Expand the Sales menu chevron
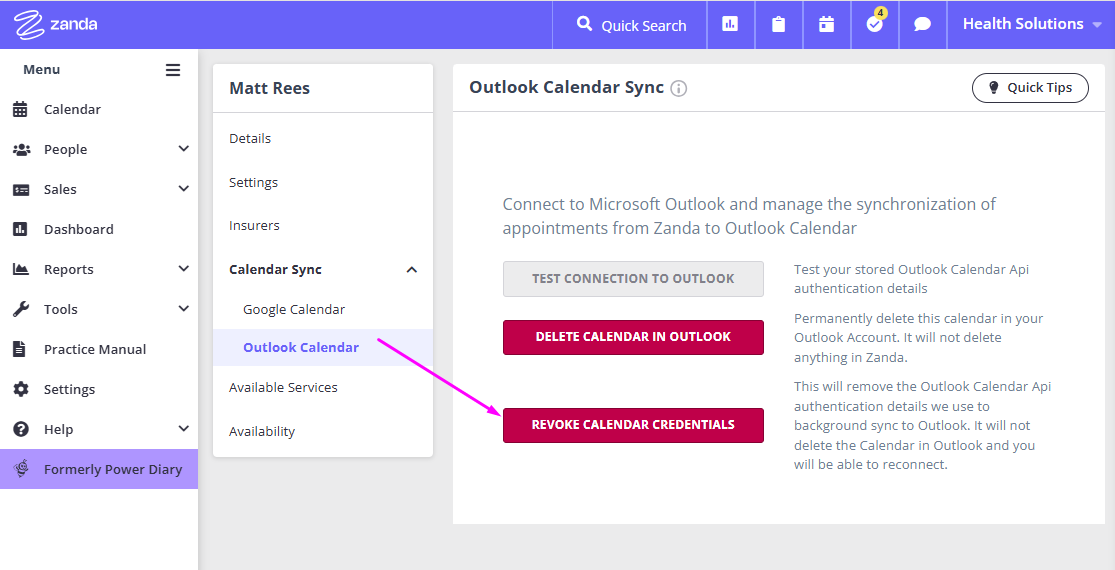1115x570 pixels. (183, 188)
